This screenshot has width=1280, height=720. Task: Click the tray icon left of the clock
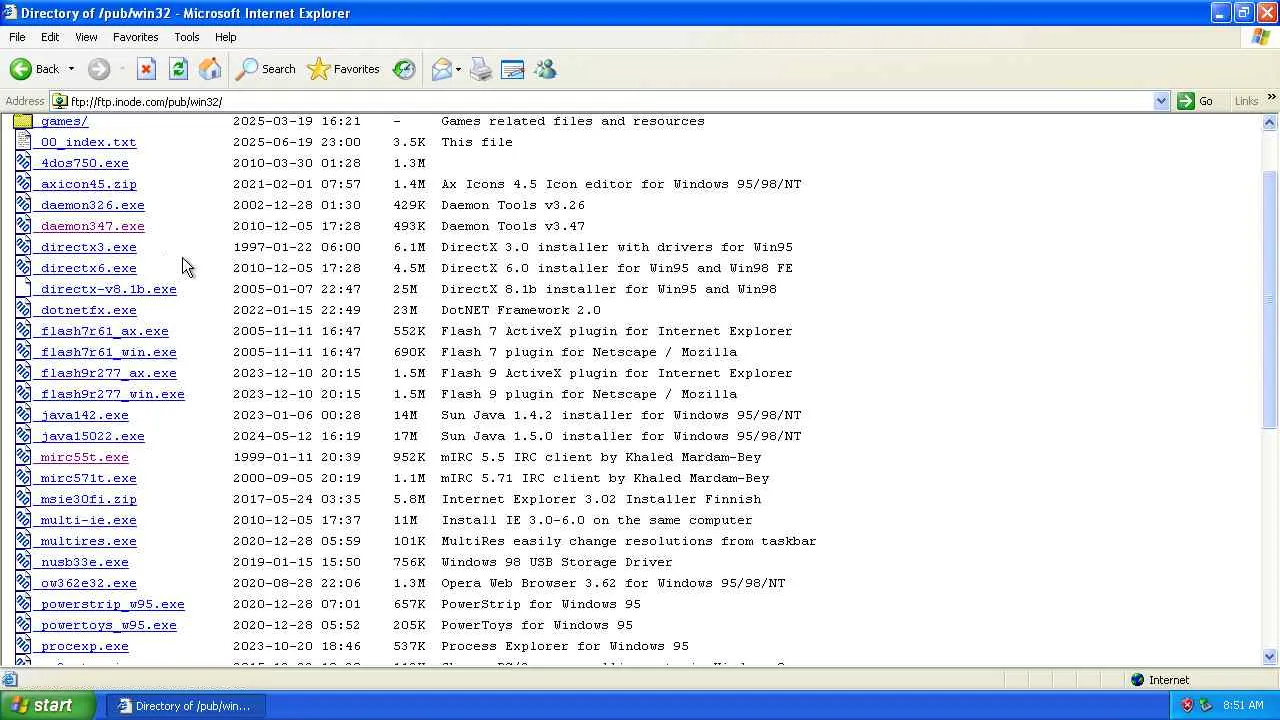pos(1205,705)
